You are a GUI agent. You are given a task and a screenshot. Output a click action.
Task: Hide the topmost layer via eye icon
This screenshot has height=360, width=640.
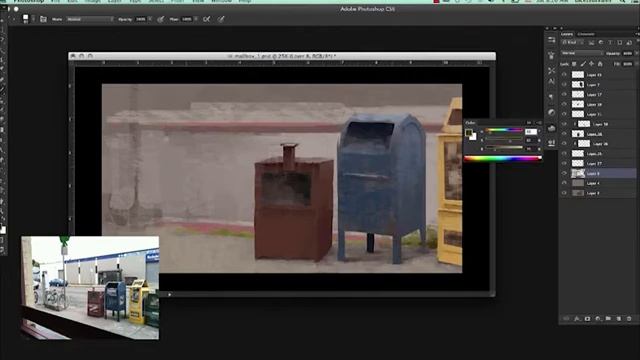[x=564, y=75]
